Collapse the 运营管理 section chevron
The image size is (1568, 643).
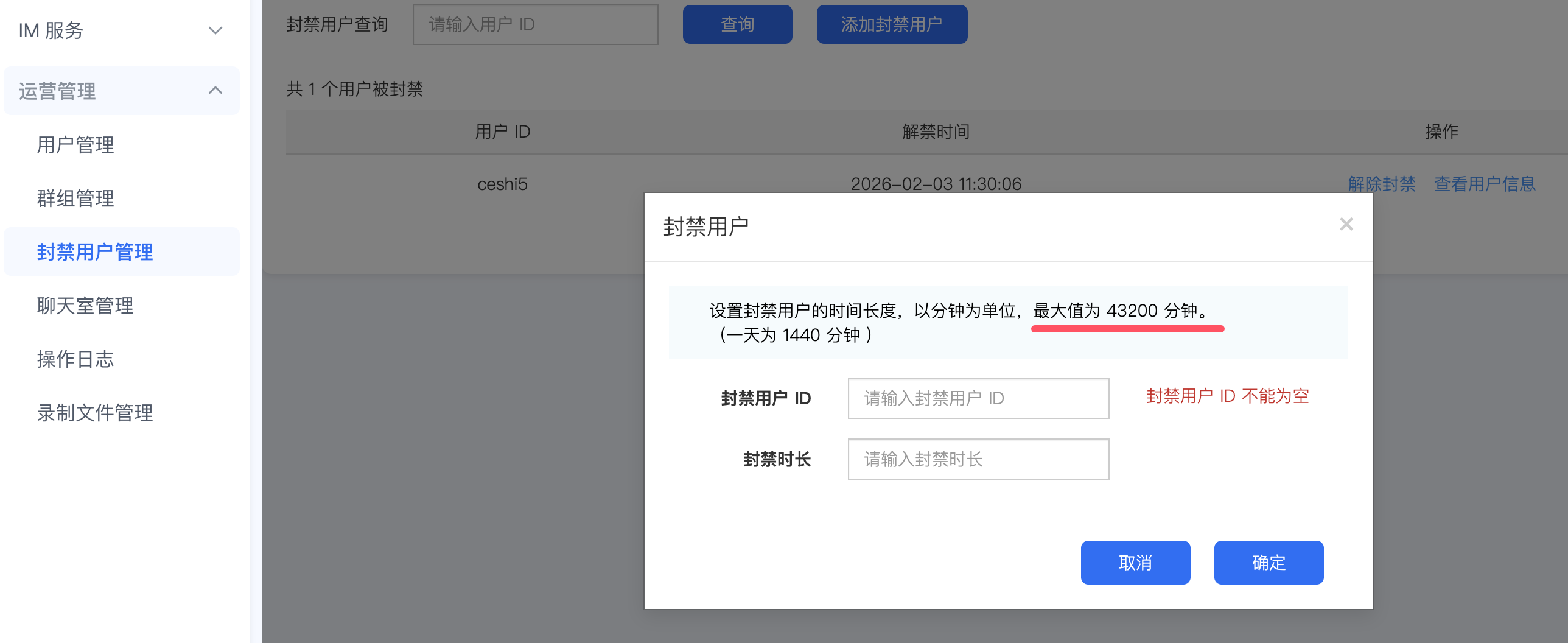pyautogui.click(x=215, y=91)
